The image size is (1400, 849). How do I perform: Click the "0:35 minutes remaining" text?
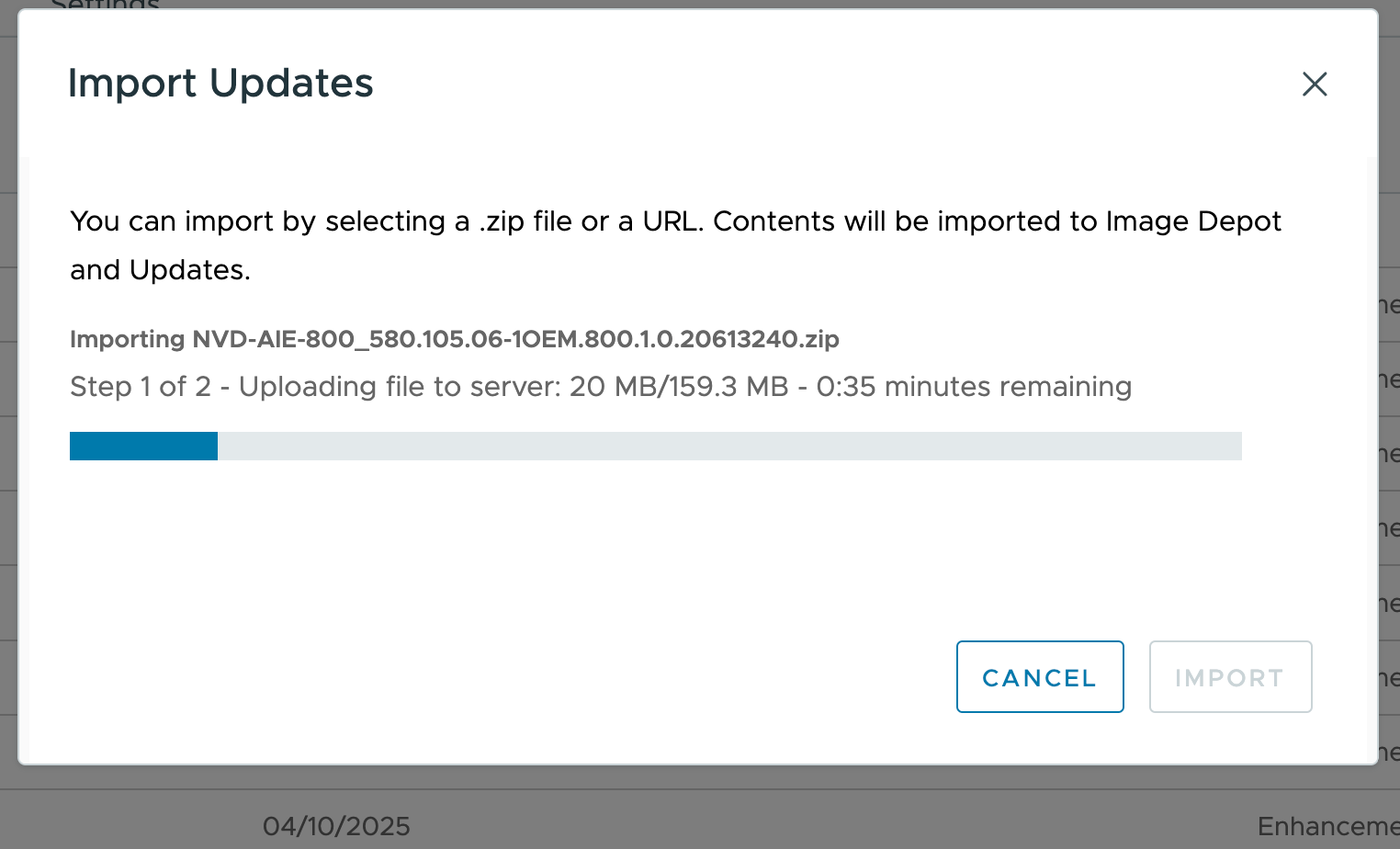point(974,387)
